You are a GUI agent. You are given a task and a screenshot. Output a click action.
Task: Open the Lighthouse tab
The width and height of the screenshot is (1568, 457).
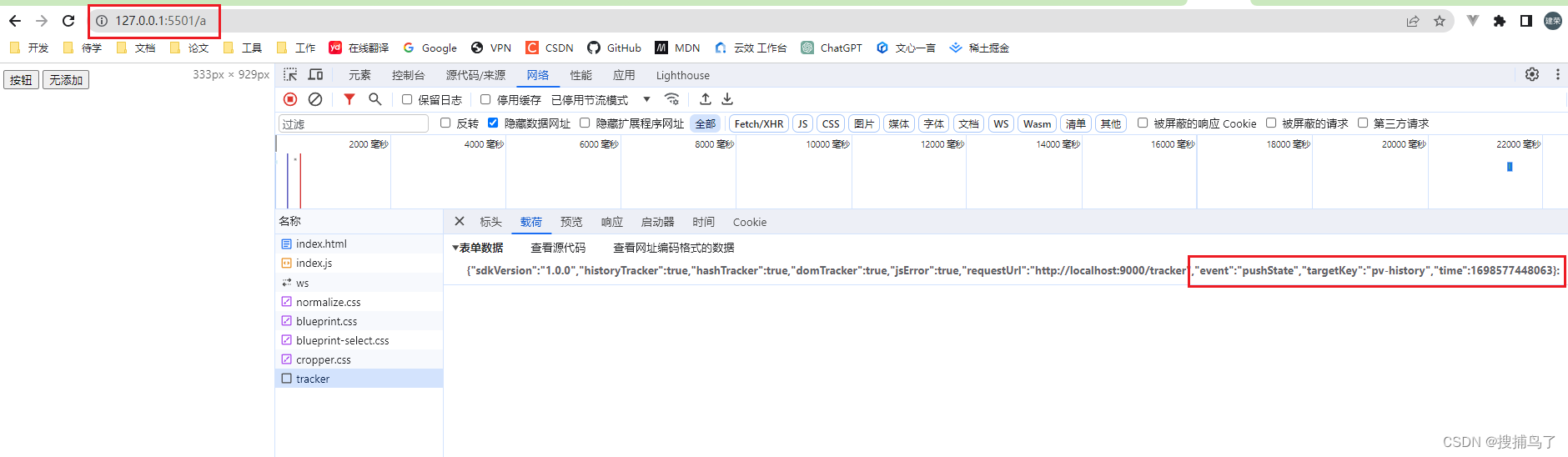coord(682,75)
